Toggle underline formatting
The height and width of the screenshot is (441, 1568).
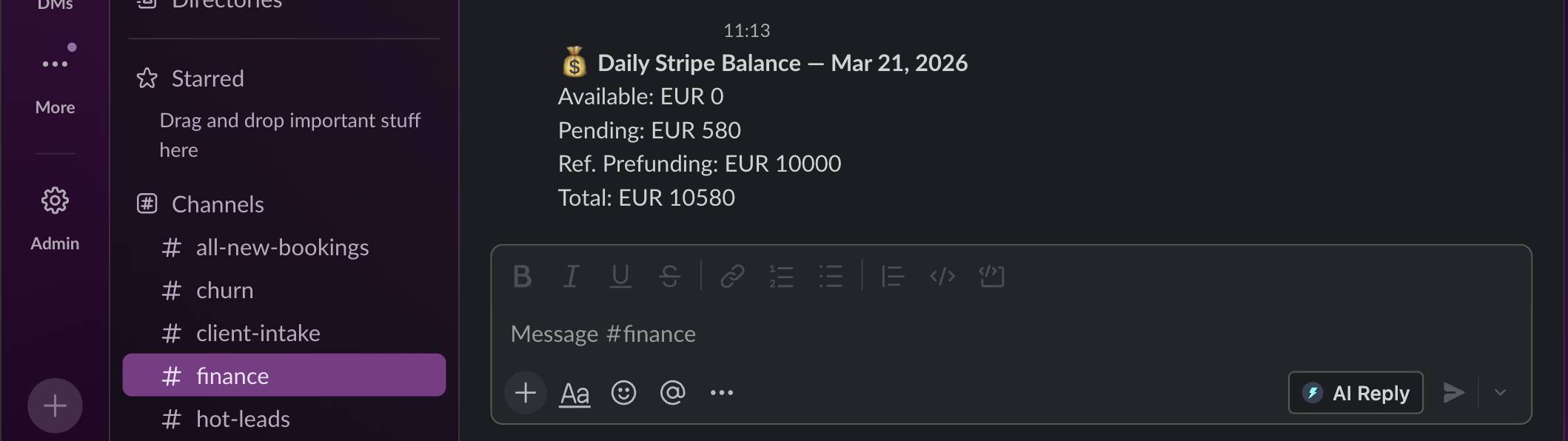pos(620,276)
